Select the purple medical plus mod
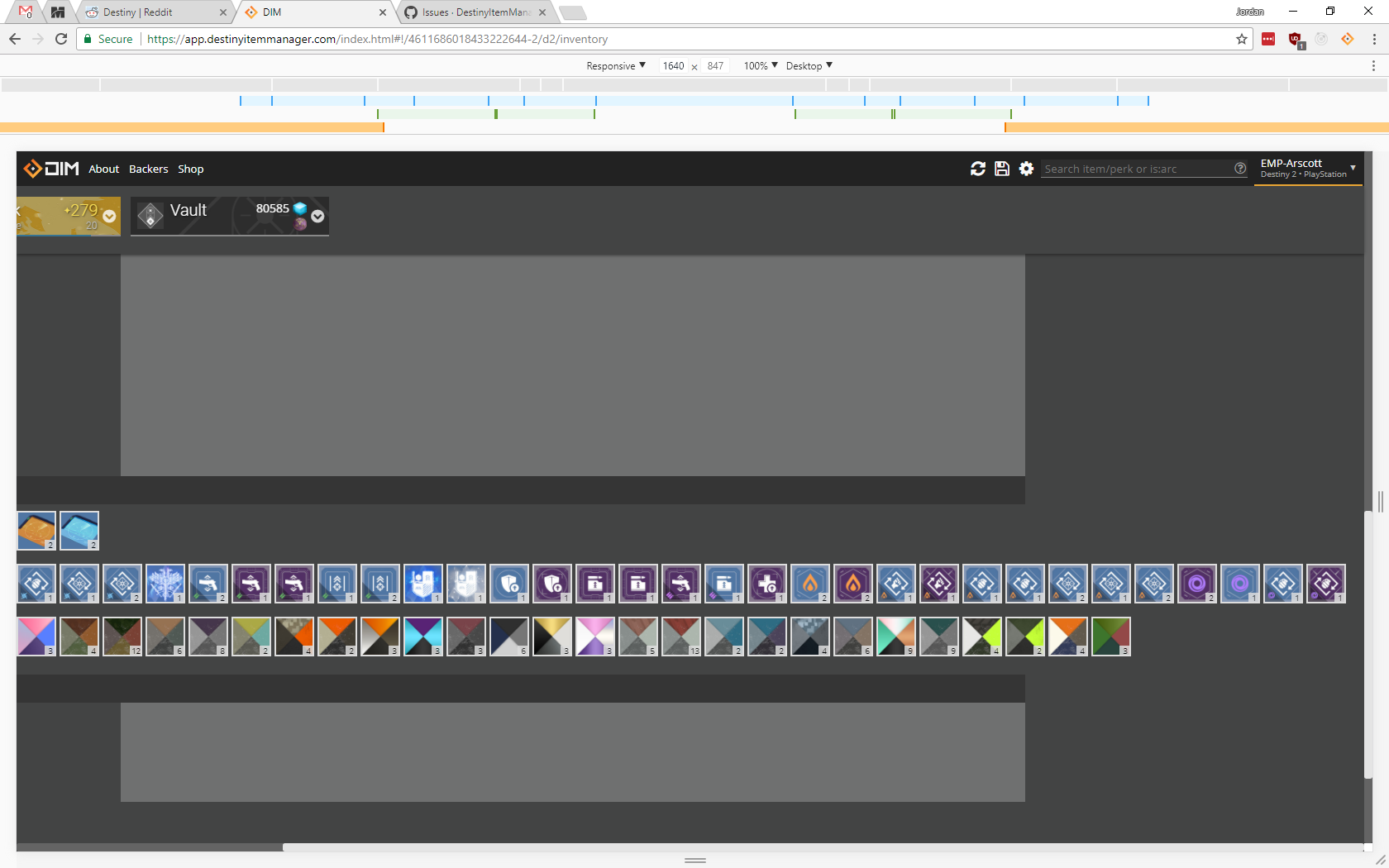The width and height of the screenshot is (1389, 868). tap(767, 584)
